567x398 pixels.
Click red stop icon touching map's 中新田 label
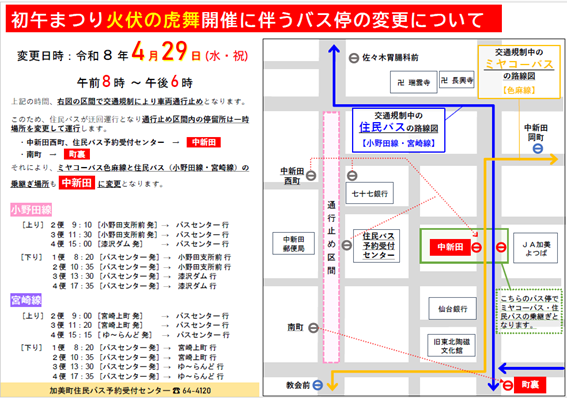point(477,247)
